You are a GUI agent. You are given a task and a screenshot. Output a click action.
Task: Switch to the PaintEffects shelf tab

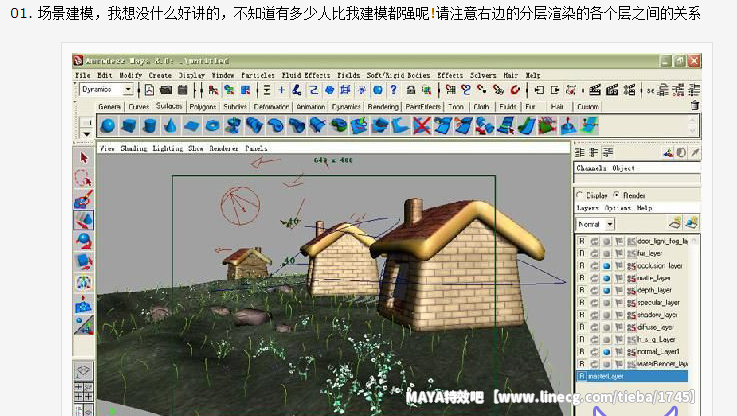pos(423,107)
